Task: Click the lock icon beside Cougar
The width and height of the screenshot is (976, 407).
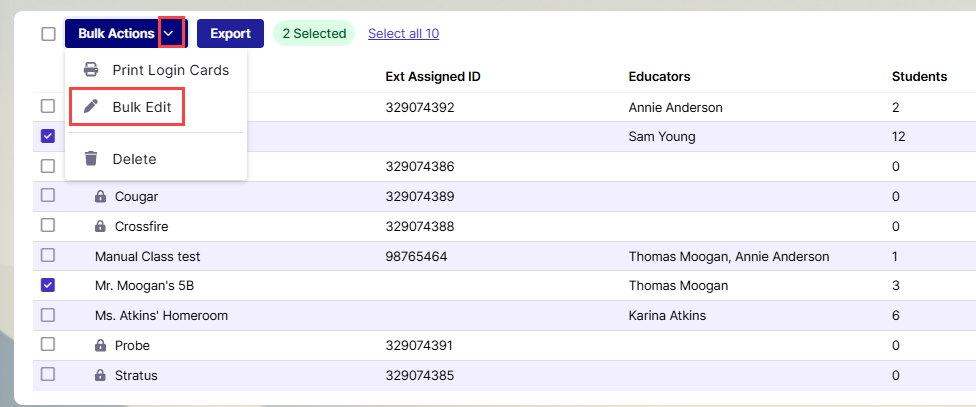Action: 100,197
